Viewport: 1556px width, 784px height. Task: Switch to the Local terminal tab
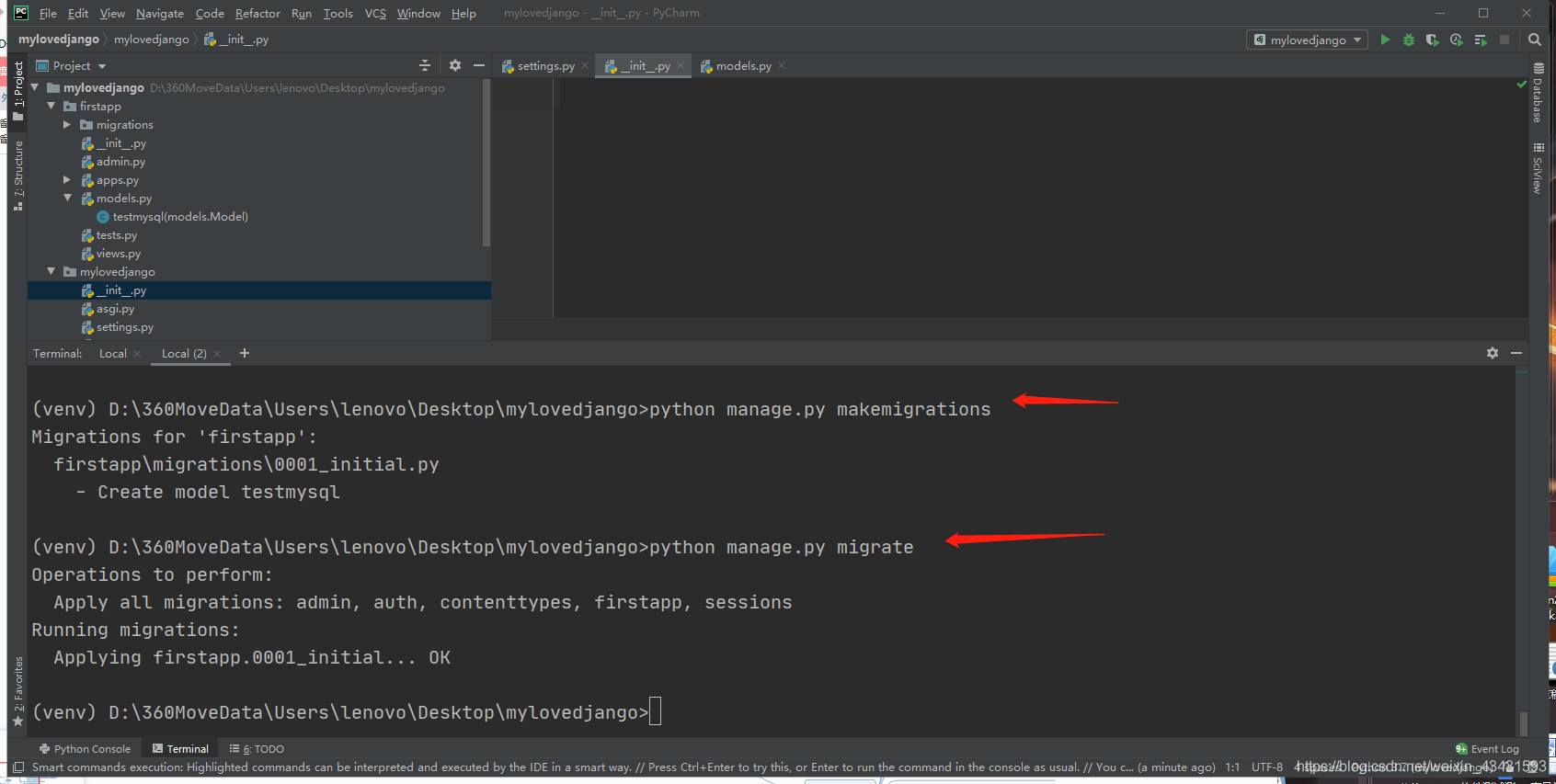tap(113, 354)
